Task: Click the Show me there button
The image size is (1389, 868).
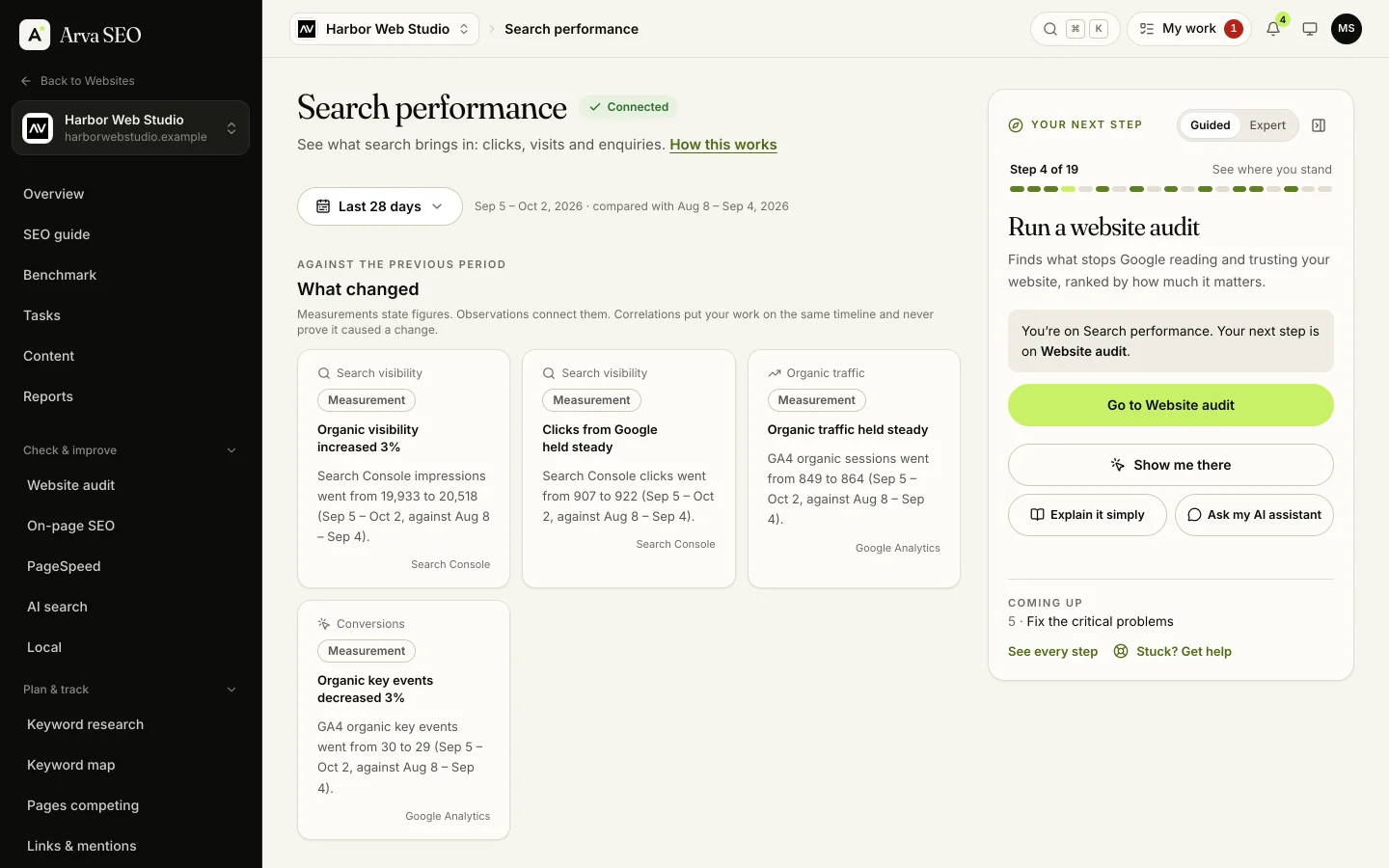Action: pyautogui.click(x=1171, y=465)
